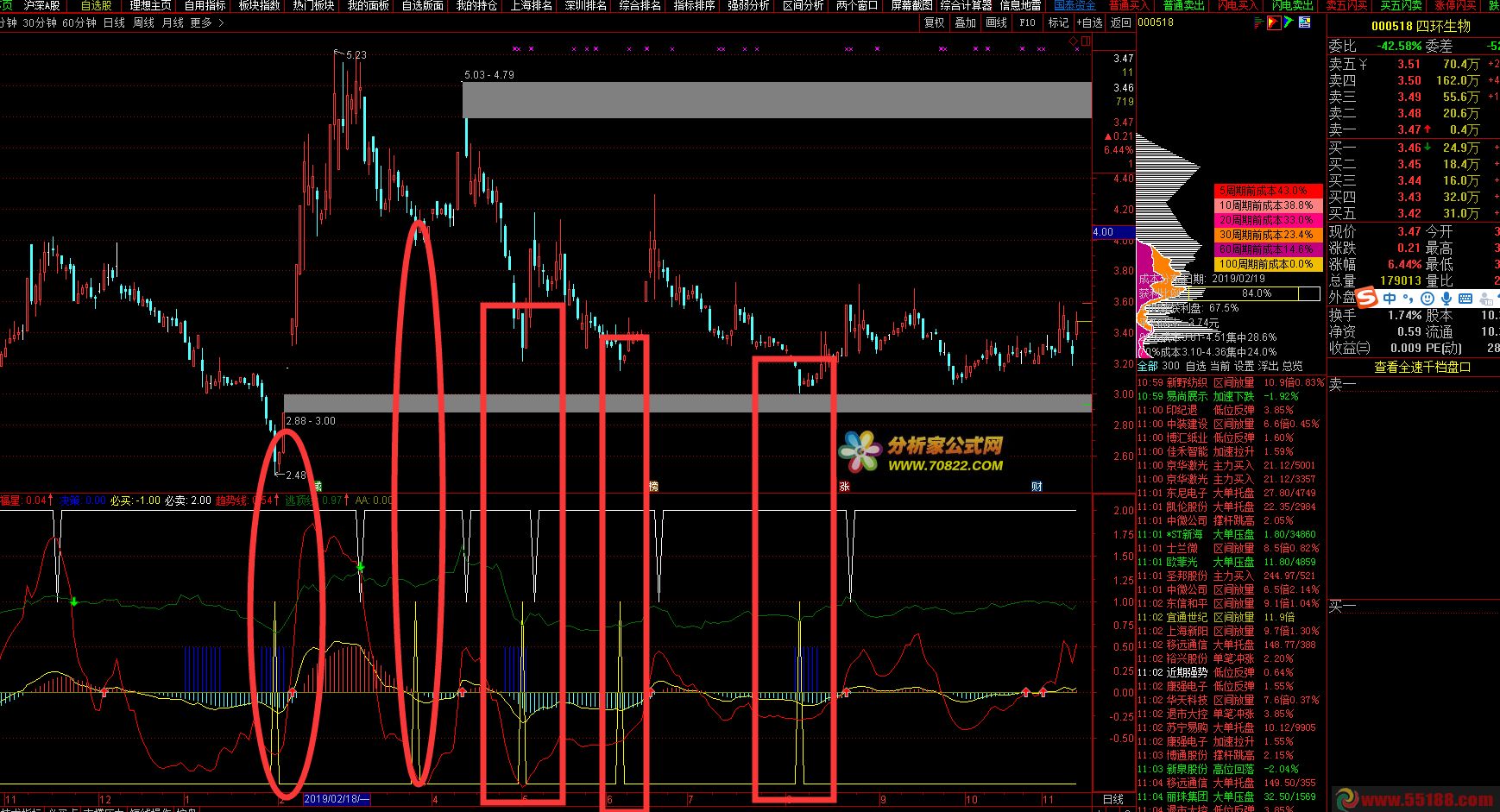Select the 自选 filter tab
This screenshot has width=1500, height=812.
coord(1195,366)
